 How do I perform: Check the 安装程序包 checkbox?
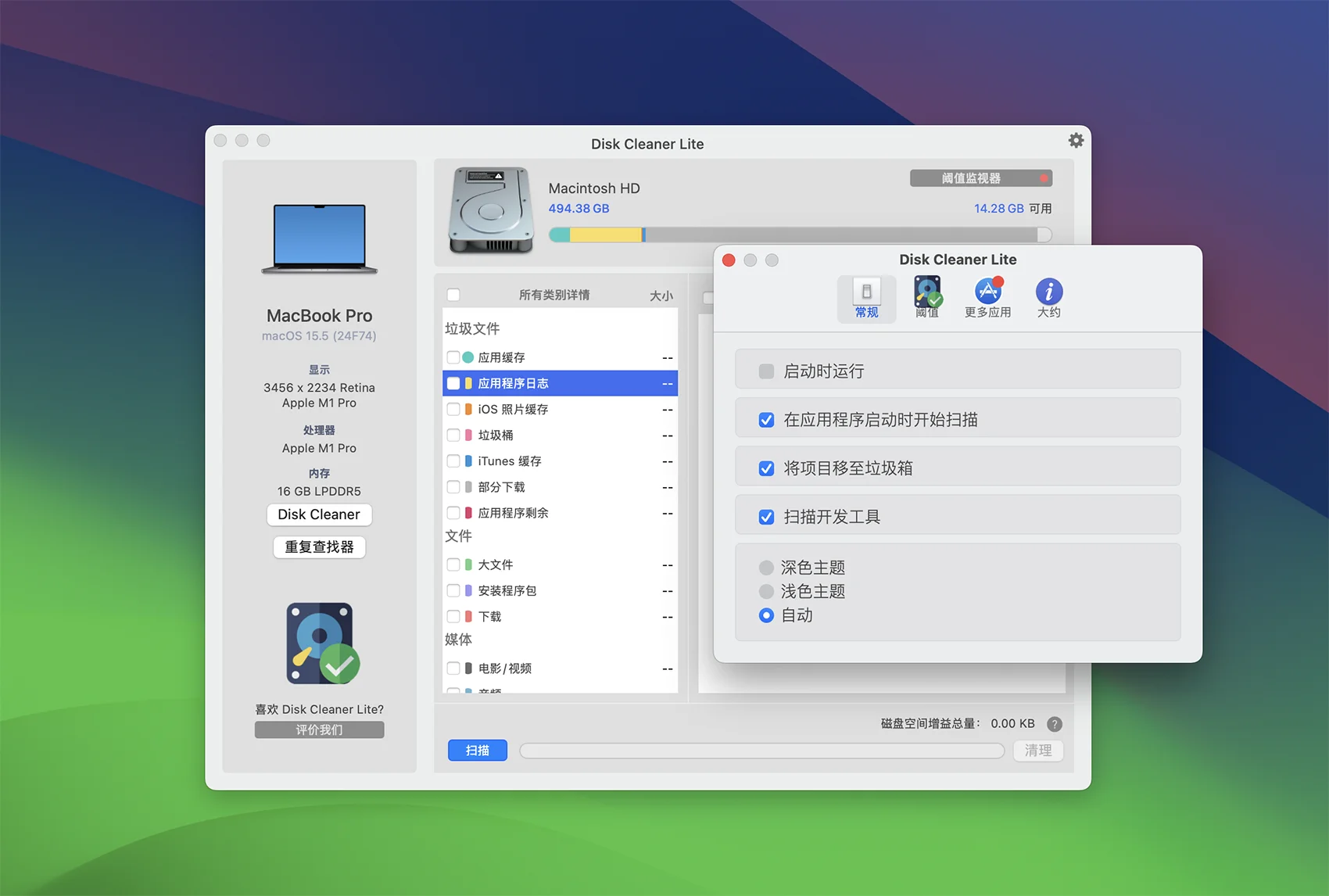coord(453,590)
